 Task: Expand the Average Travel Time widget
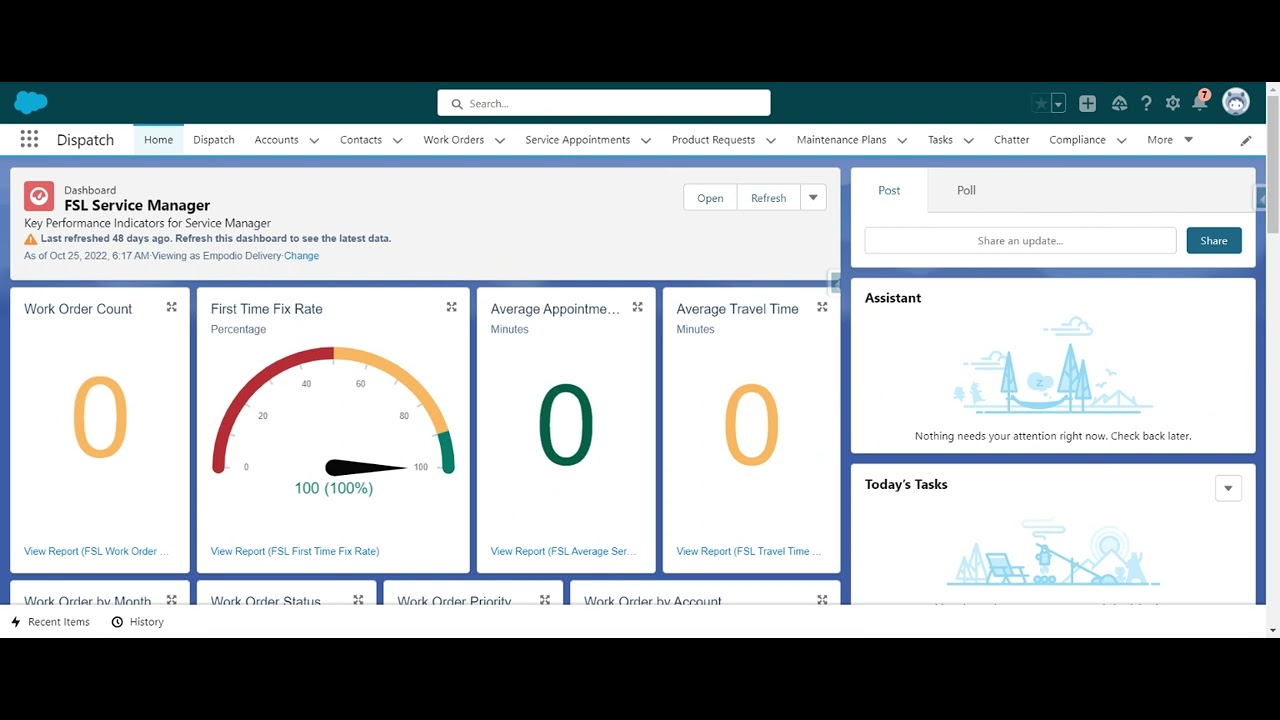pyautogui.click(x=822, y=308)
